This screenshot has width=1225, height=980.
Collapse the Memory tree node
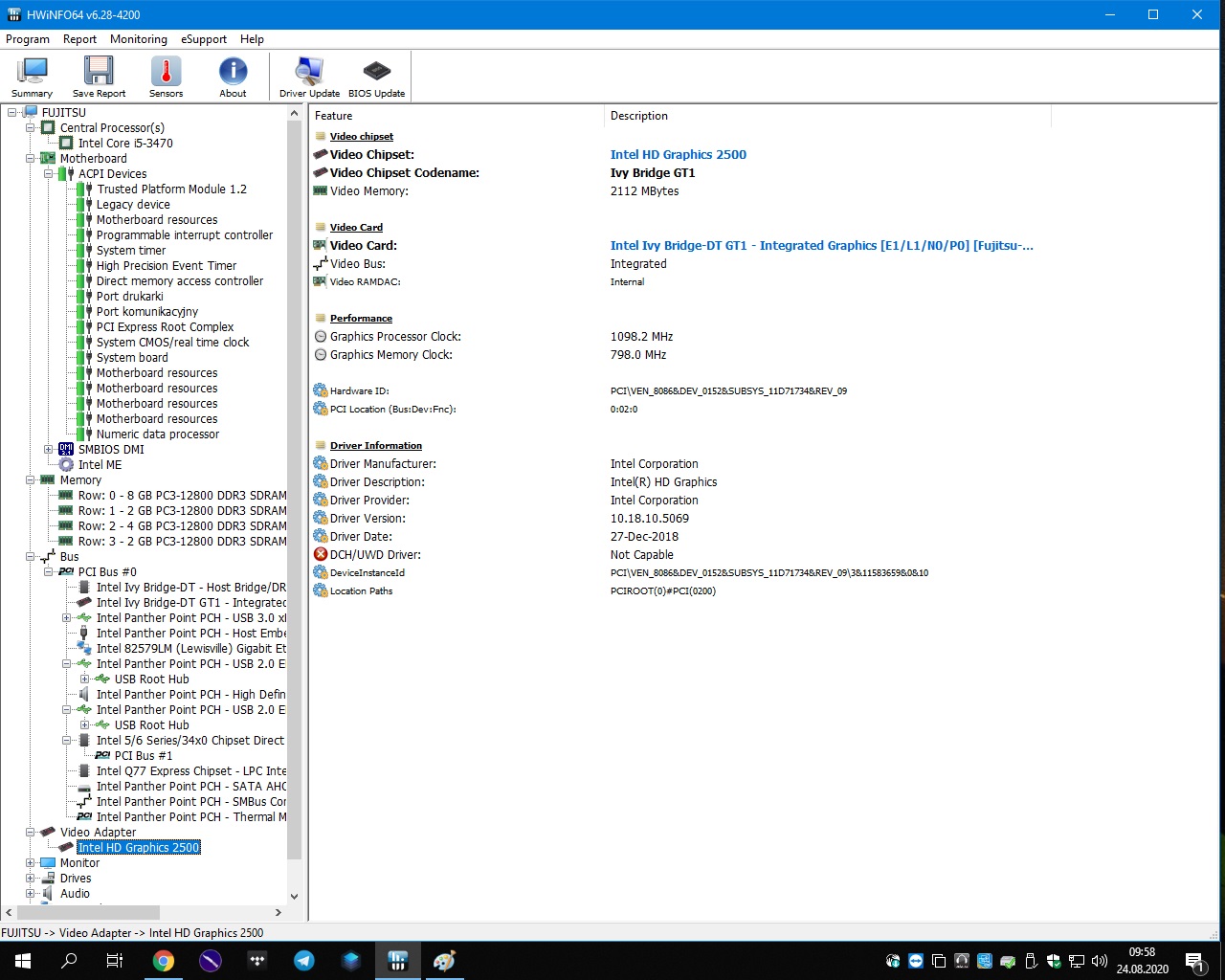(x=30, y=479)
